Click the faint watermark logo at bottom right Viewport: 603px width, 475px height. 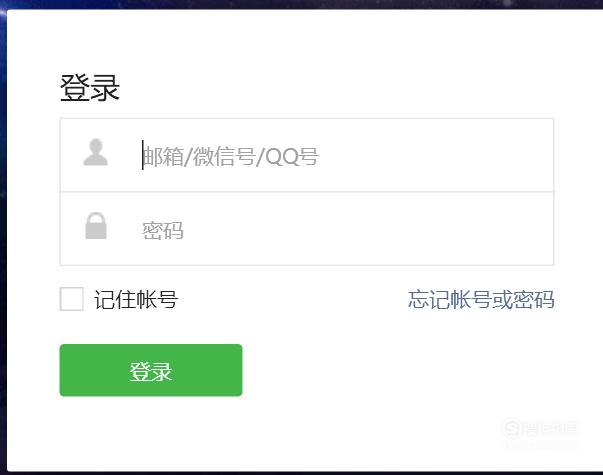point(540,428)
